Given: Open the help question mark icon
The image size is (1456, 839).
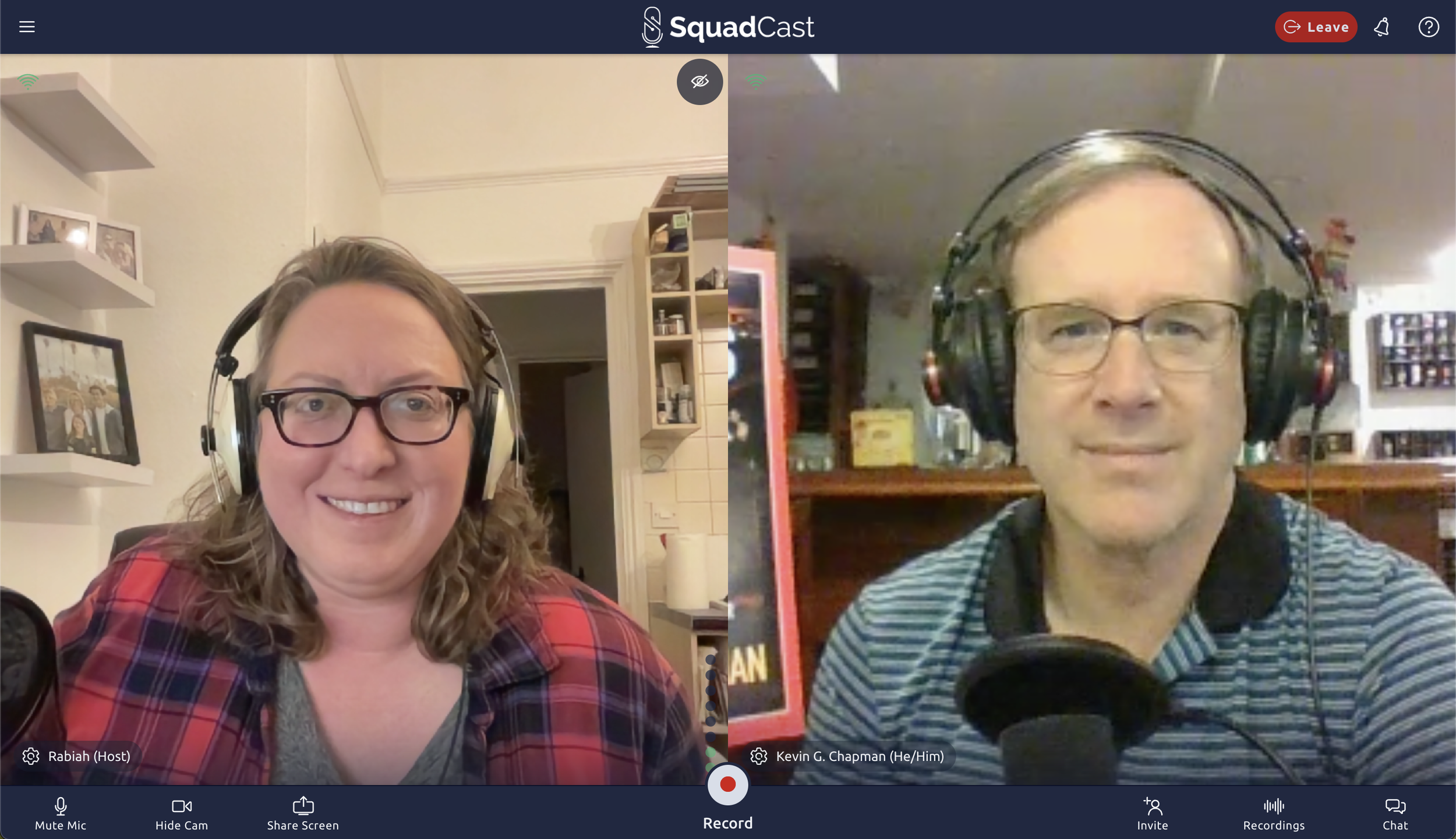Looking at the screenshot, I should 1428,27.
